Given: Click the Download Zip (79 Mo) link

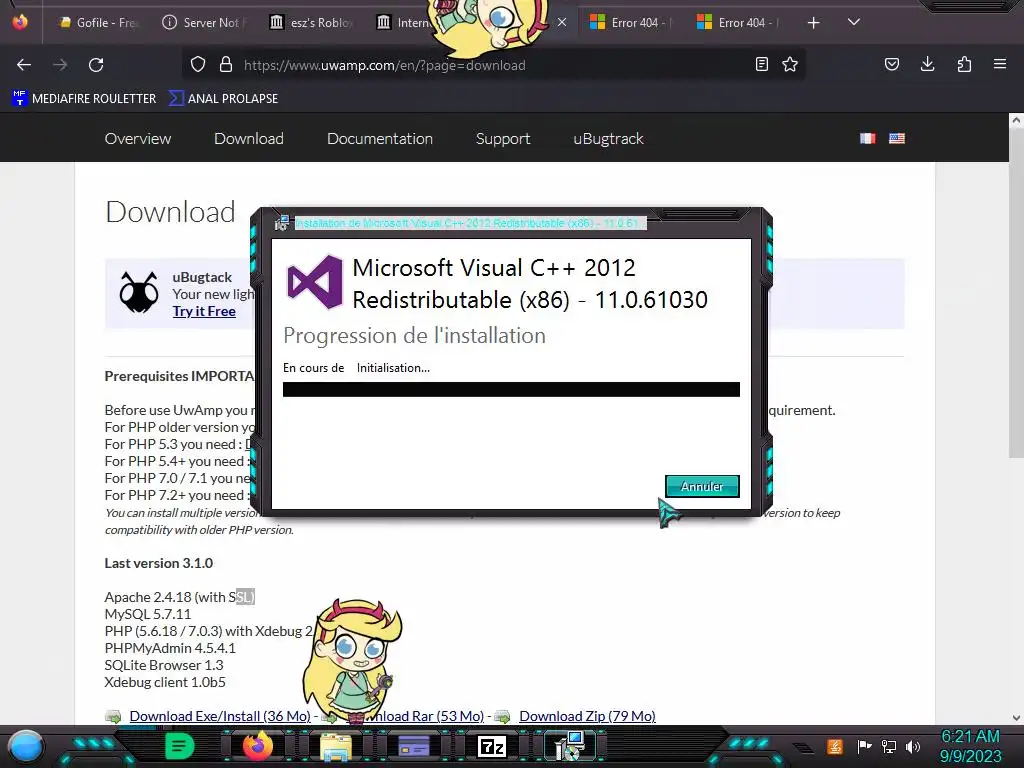Looking at the screenshot, I should [x=587, y=716].
